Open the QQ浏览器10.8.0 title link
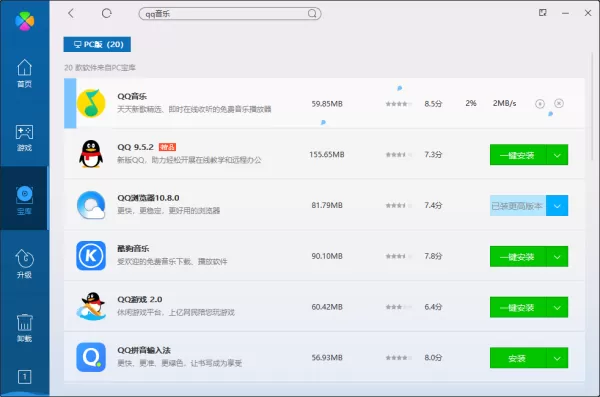 [x=148, y=198]
